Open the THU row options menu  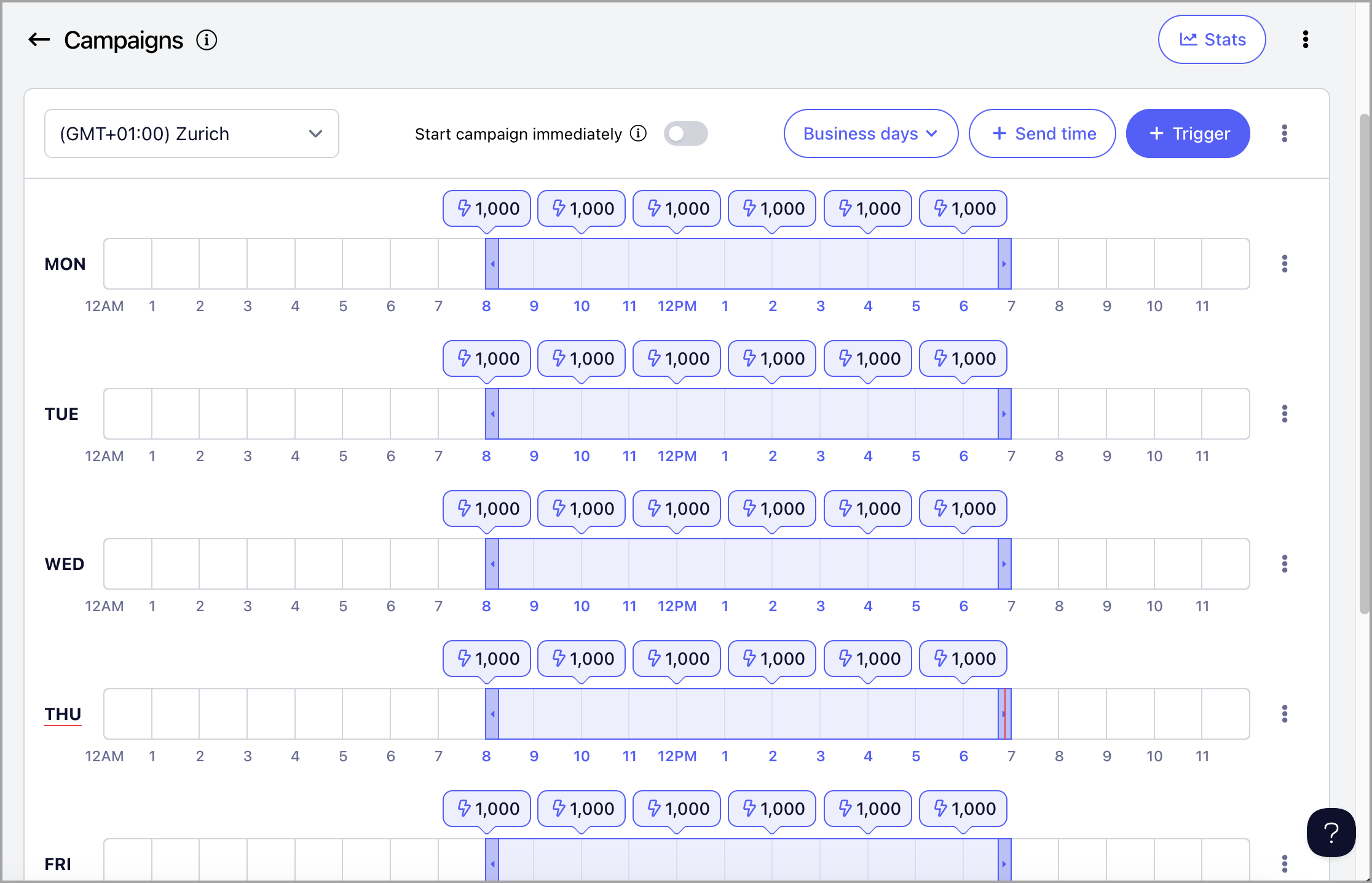point(1285,714)
